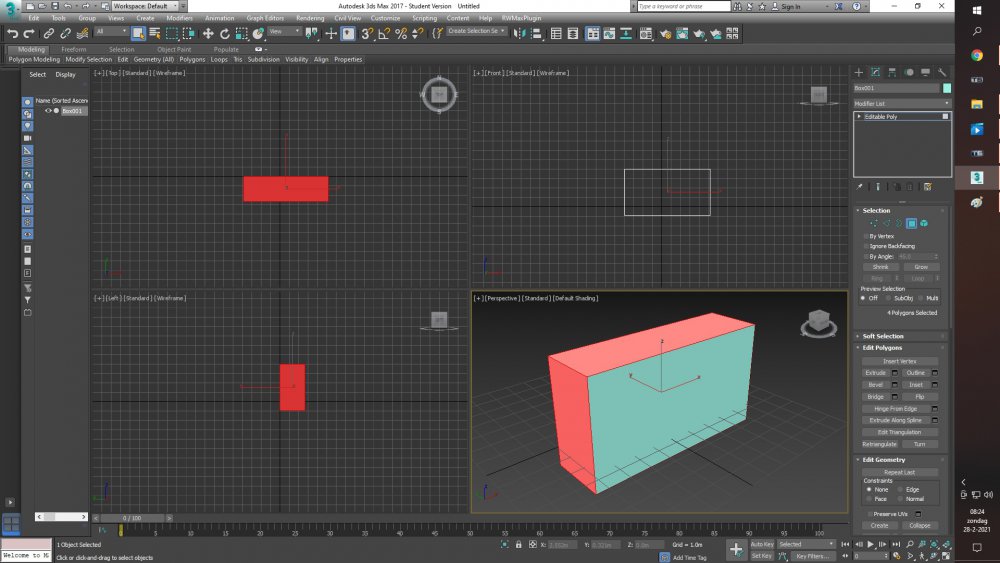
Task: Switch to Vertex sub-object selection mode
Action: point(873,223)
